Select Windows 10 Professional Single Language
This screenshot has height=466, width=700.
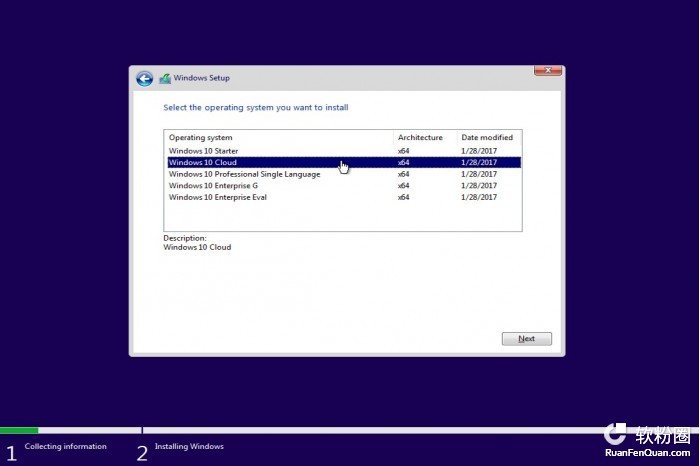pos(344,174)
